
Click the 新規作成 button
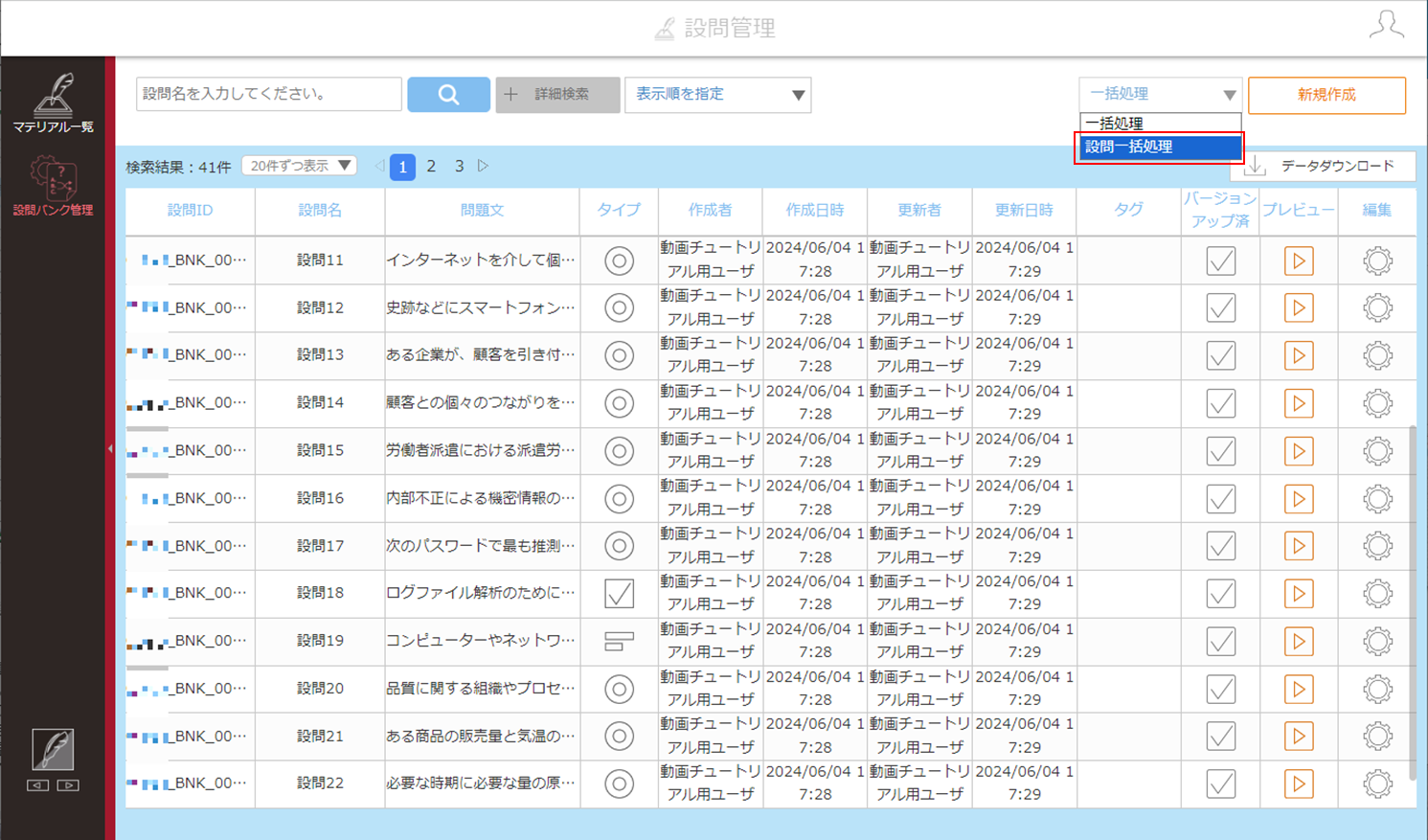coord(1326,95)
